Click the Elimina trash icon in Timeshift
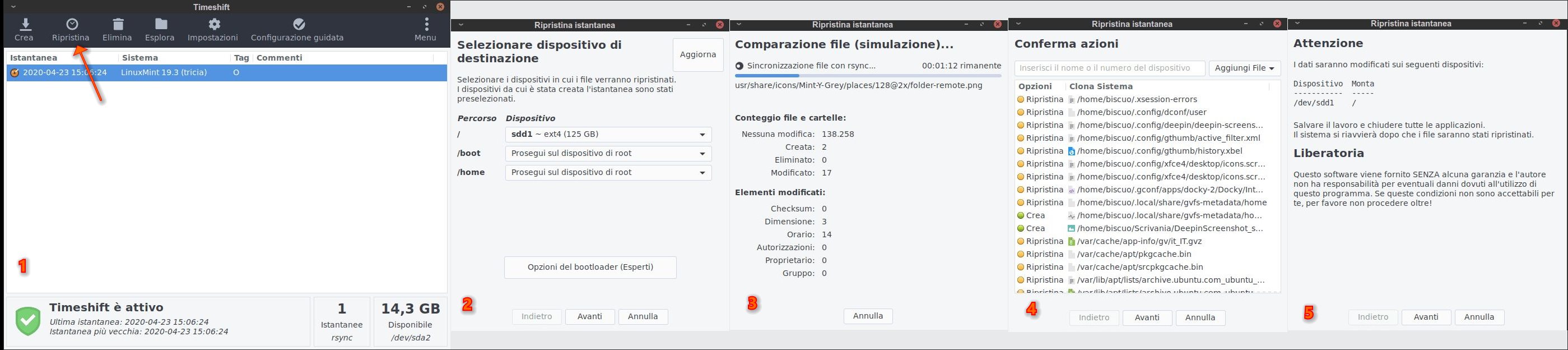The width and height of the screenshot is (1568, 350). click(118, 24)
